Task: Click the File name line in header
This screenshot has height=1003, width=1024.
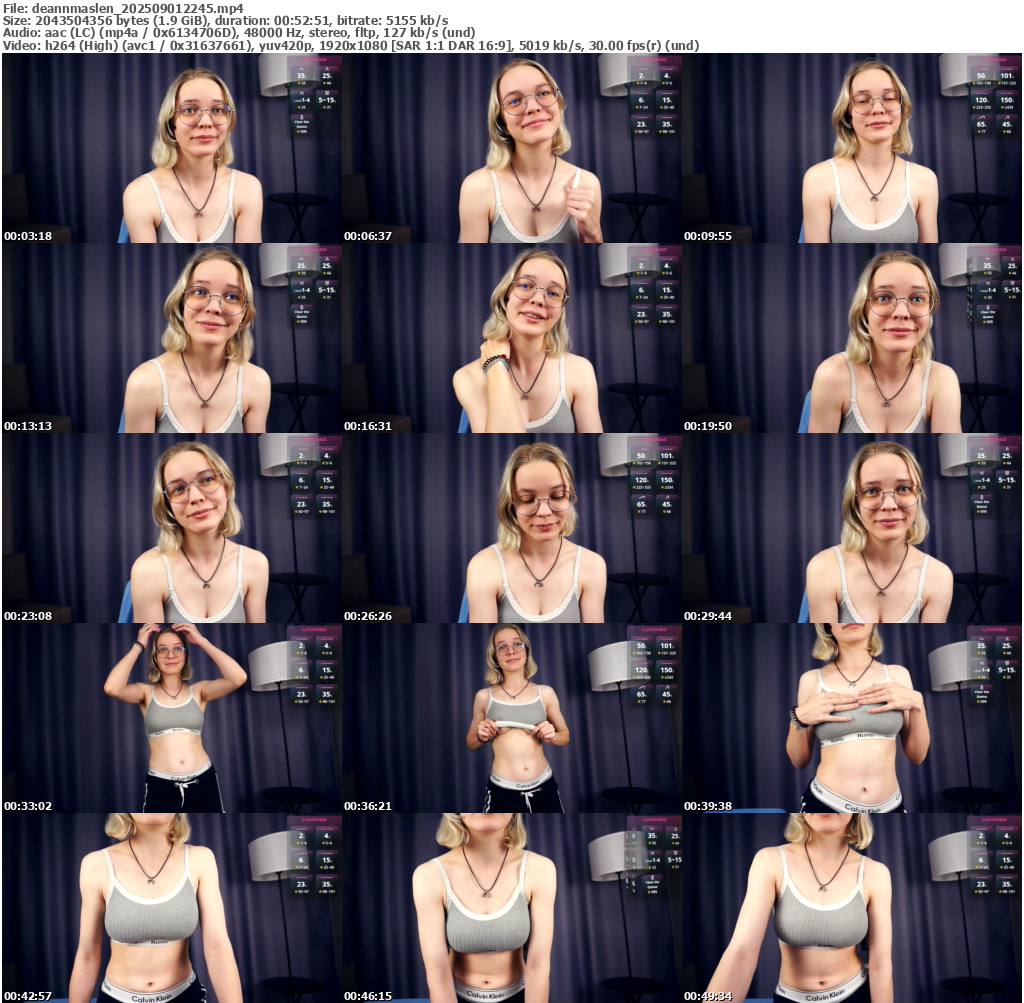Action: point(123,8)
